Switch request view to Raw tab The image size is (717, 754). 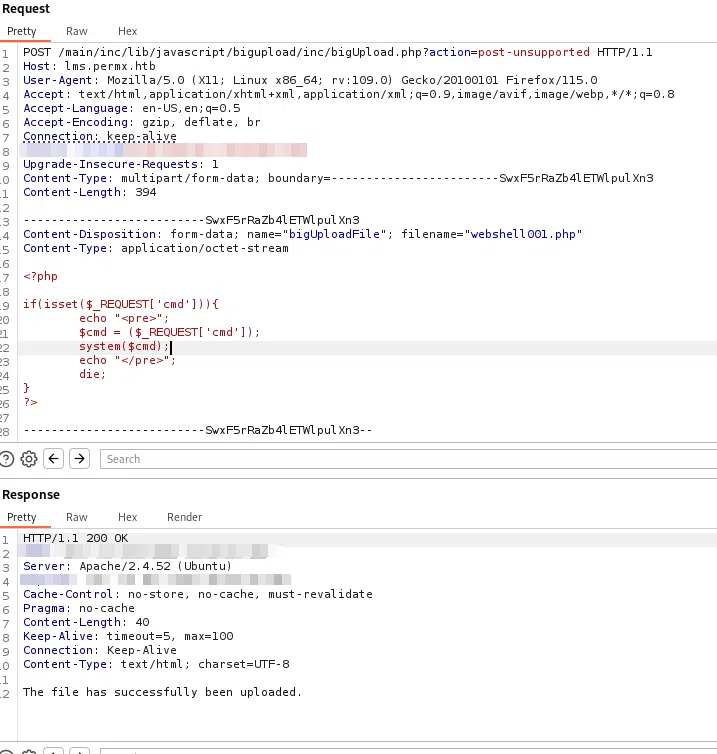pyautogui.click(x=77, y=31)
